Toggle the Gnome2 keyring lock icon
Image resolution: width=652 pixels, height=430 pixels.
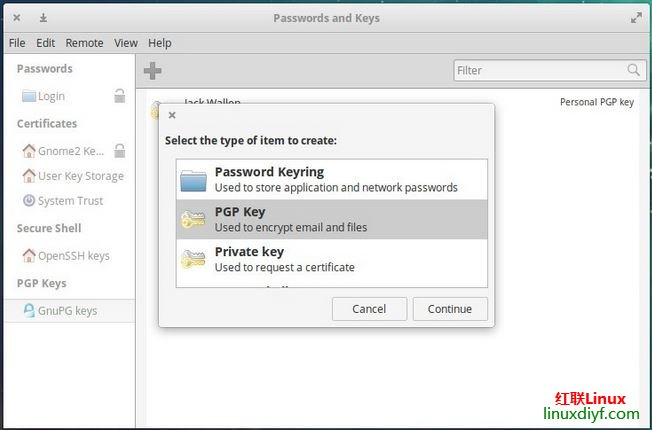click(119, 151)
